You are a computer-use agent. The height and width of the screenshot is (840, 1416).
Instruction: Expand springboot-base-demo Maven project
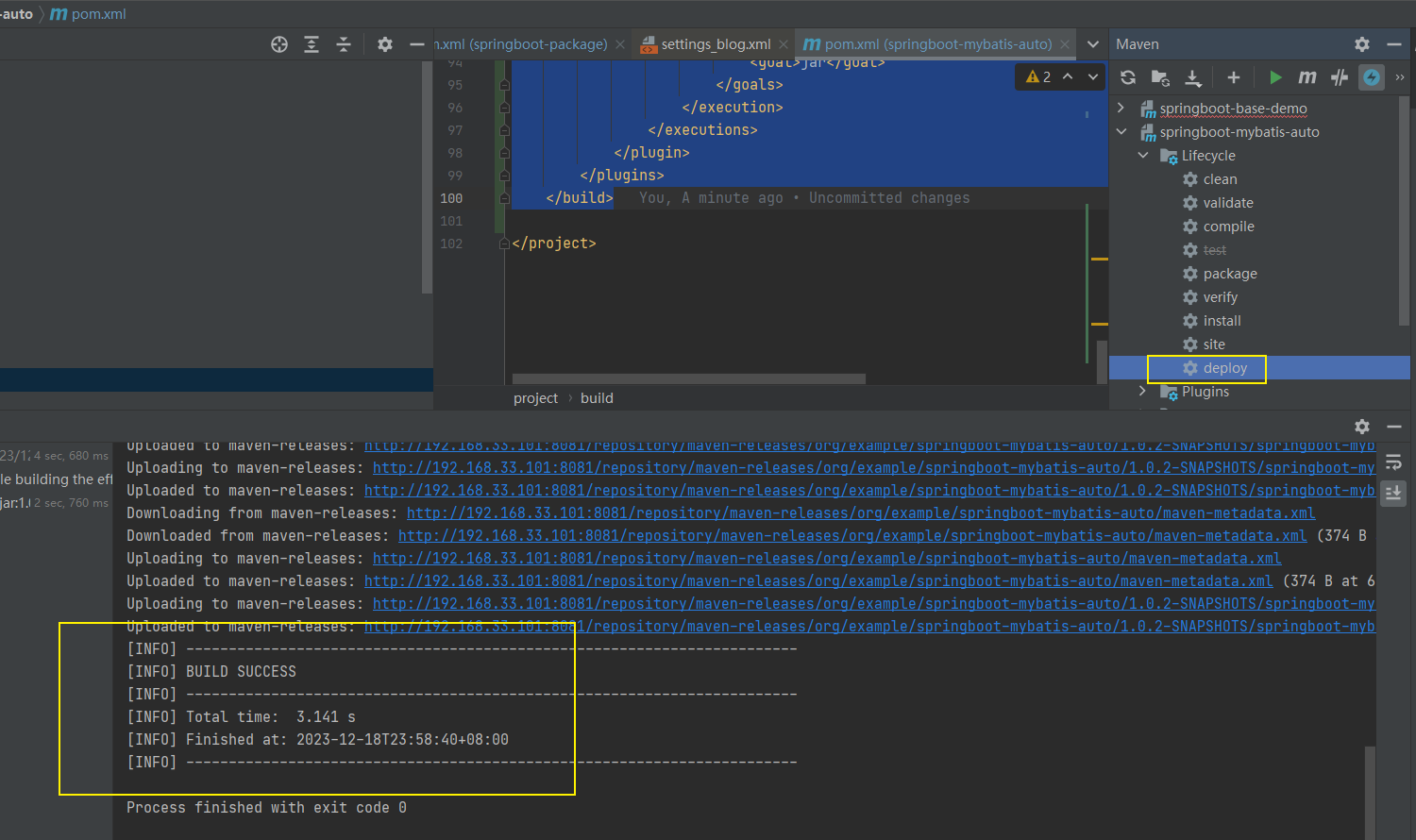1121,109
